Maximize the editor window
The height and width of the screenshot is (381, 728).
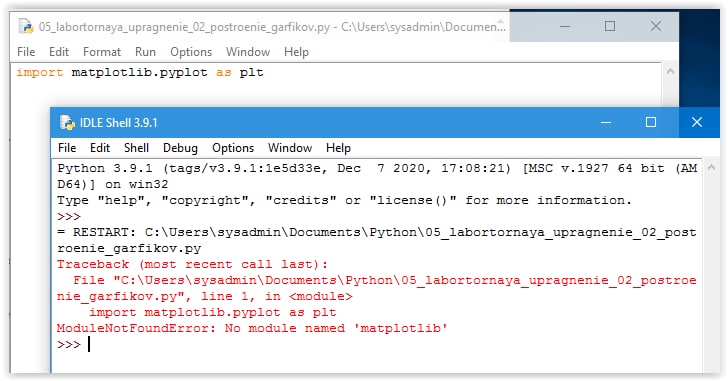[x=610, y=26]
